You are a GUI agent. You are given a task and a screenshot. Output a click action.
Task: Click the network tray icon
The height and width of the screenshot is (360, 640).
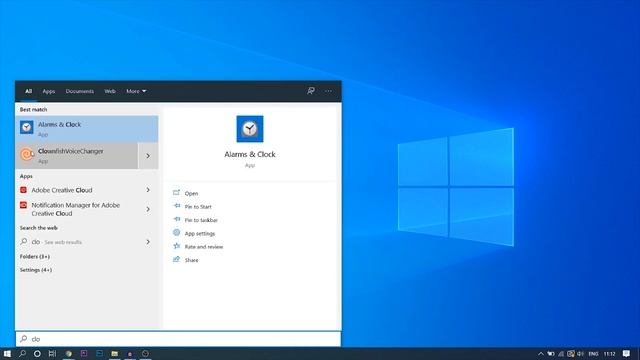tap(561, 354)
